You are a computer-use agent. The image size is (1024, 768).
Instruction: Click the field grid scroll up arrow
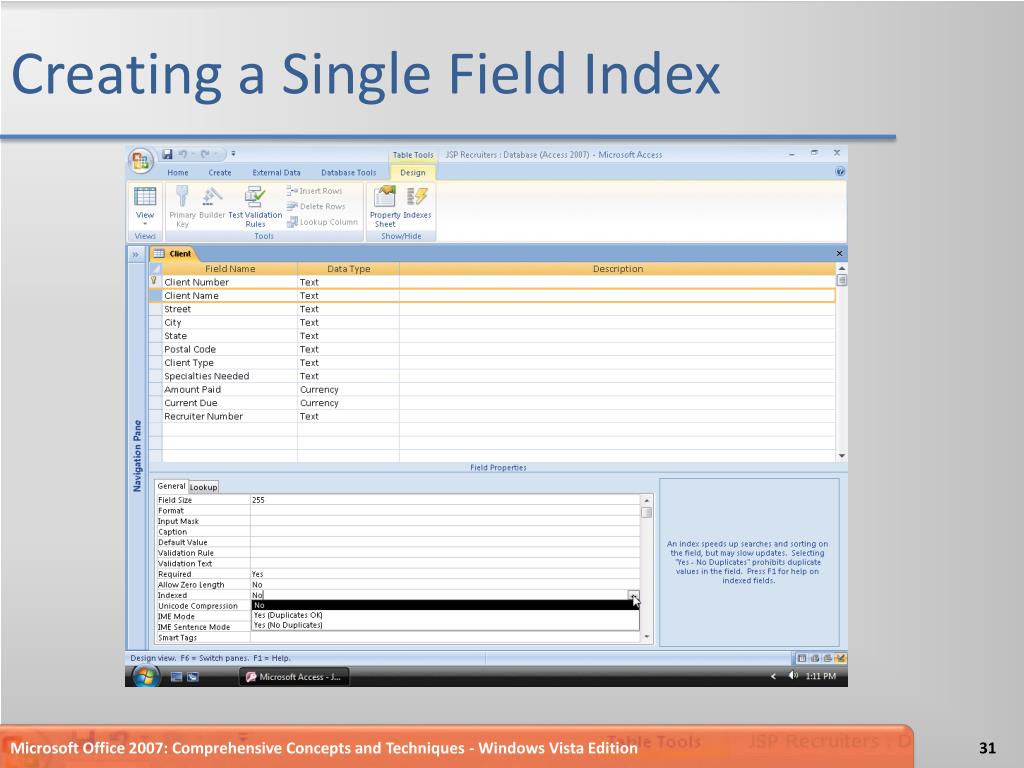(x=842, y=268)
